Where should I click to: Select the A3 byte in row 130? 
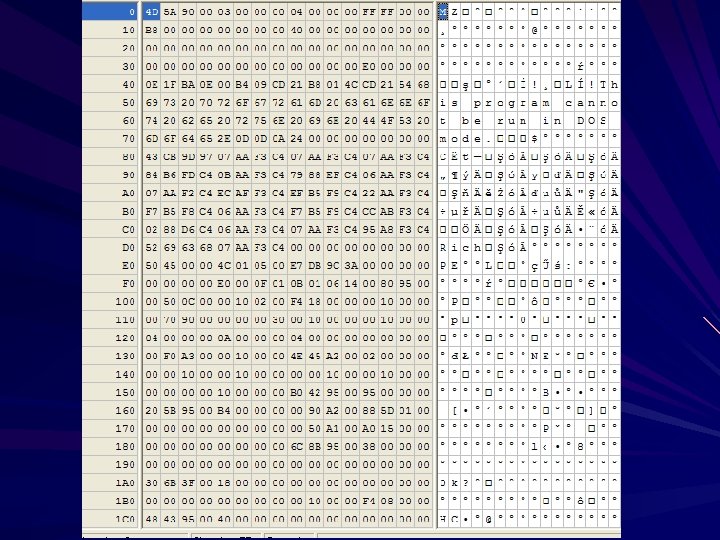click(188, 356)
